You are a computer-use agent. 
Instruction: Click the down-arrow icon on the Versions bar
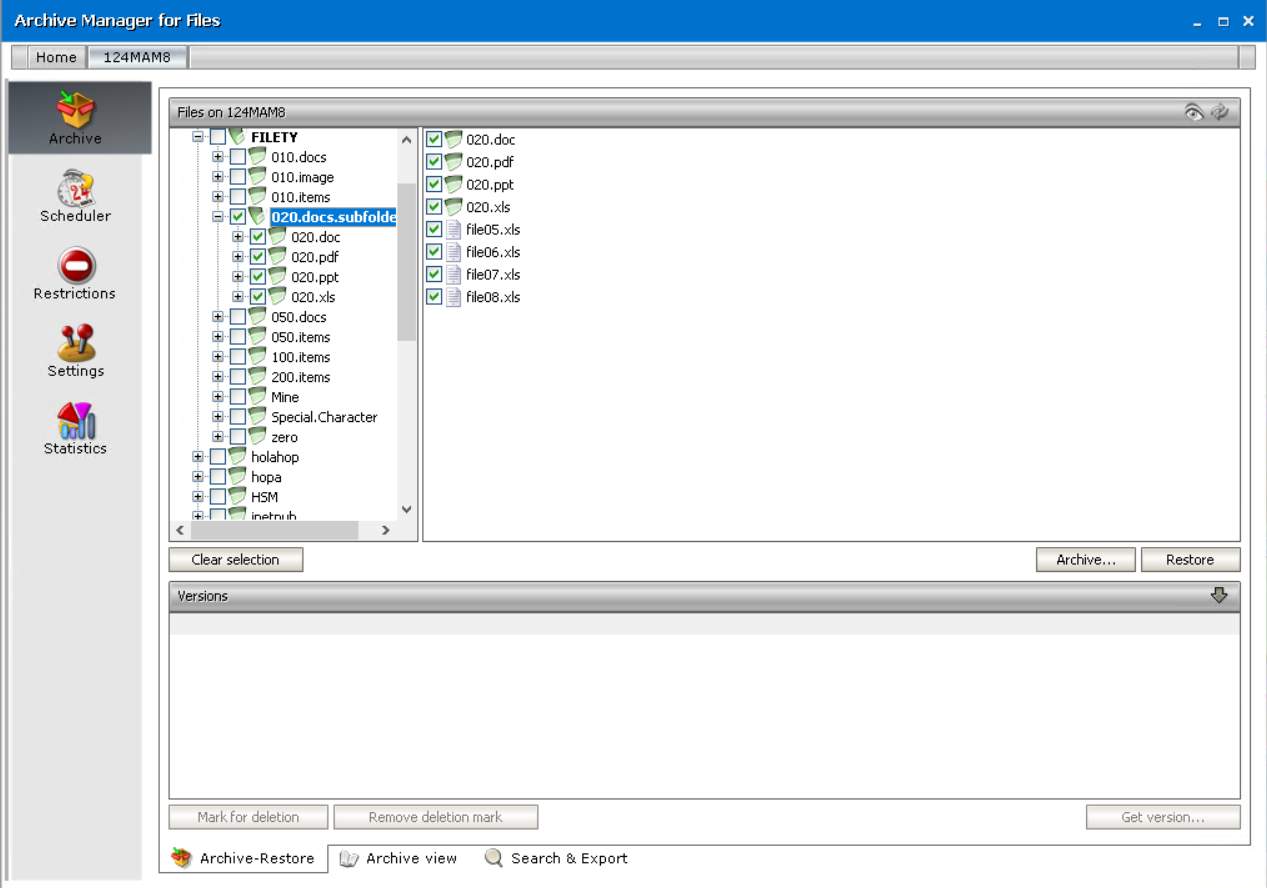pos(1220,595)
